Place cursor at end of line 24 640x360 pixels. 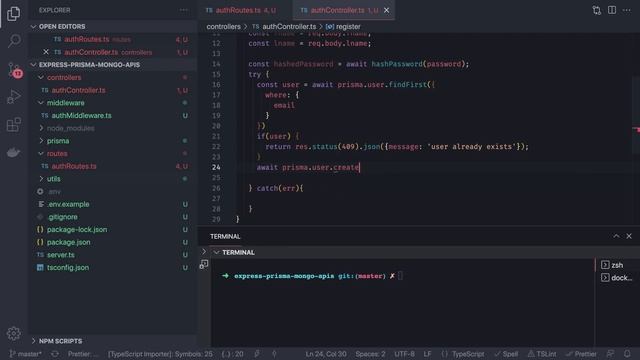360,167
